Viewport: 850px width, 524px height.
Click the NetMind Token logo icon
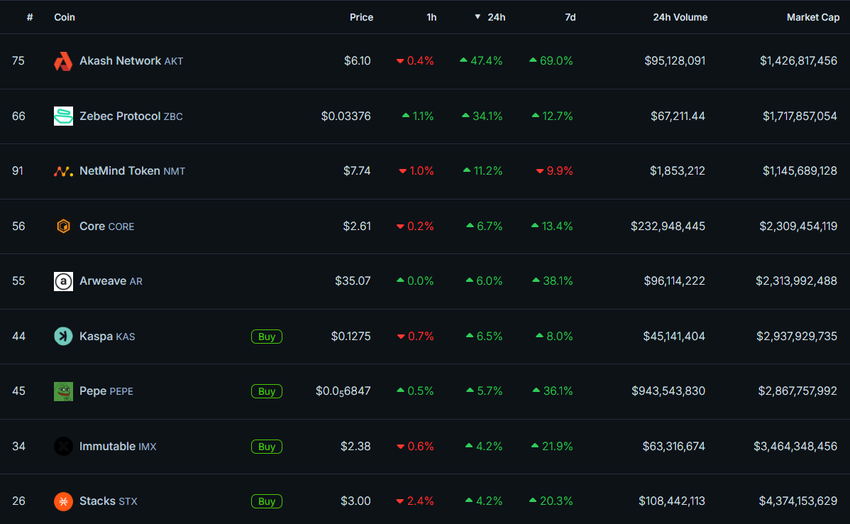(x=63, y=171)
